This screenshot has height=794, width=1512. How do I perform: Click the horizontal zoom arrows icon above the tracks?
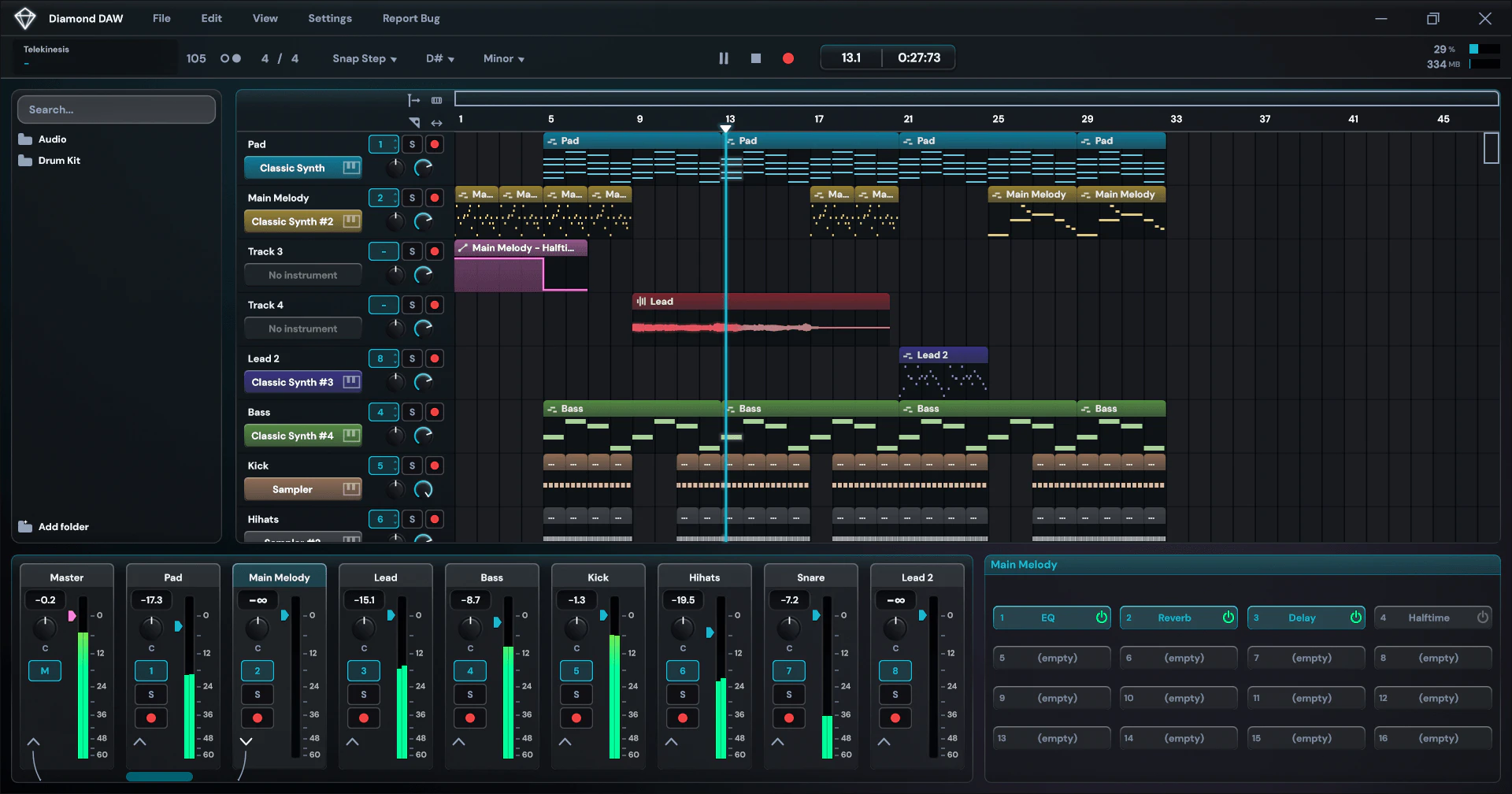(x=436, y=123)
